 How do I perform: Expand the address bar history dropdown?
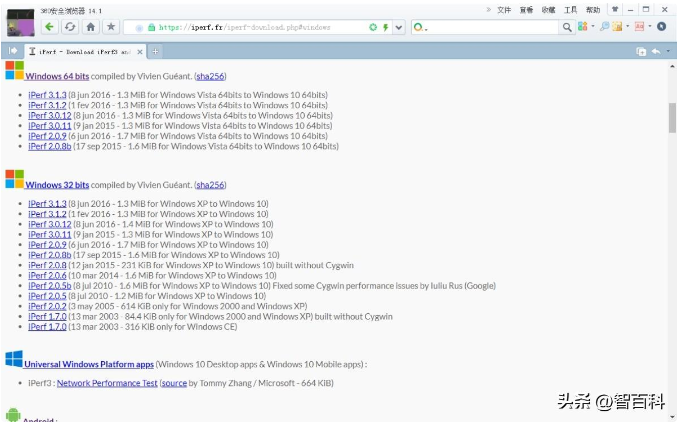coord(399,27)
